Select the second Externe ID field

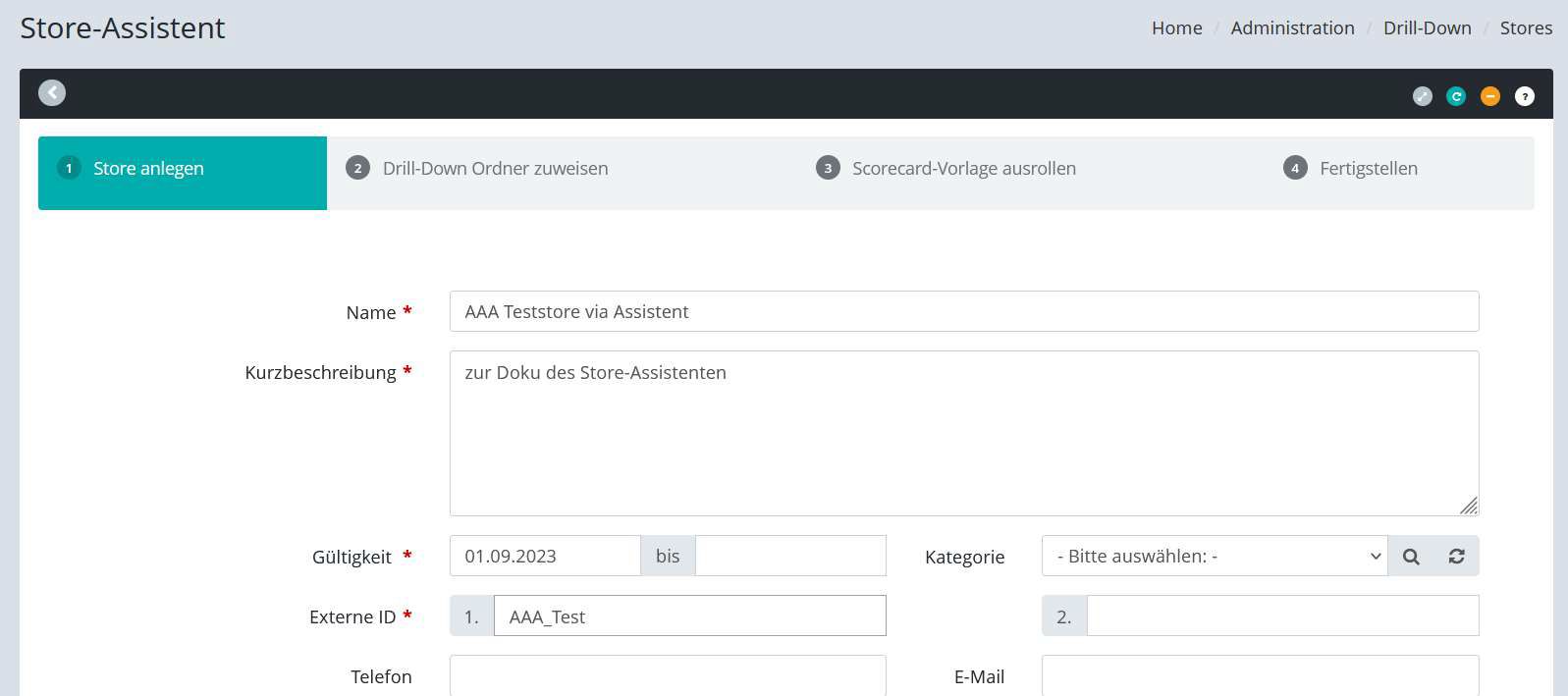click(1281, 616)
